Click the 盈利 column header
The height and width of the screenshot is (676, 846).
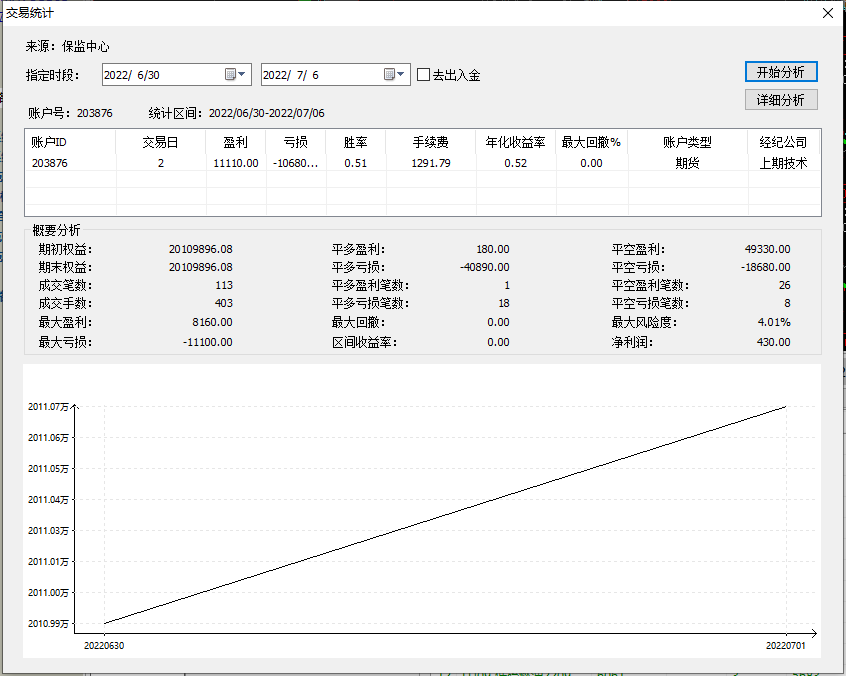[235, 142]
